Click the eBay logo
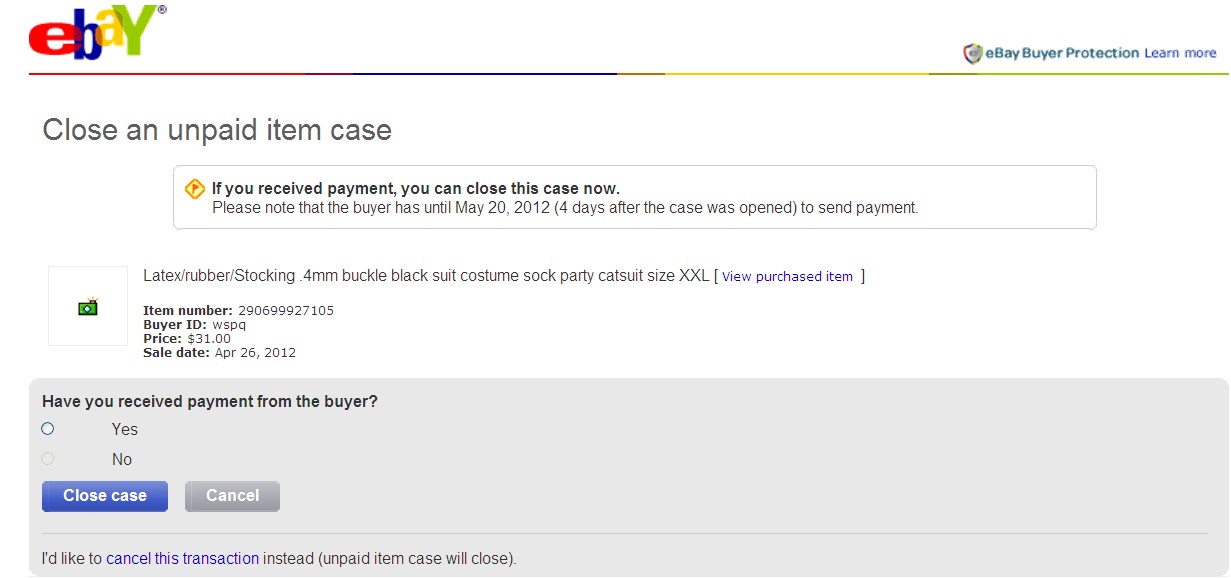This screenshot has height=578, width=1231. click(97, 34)
